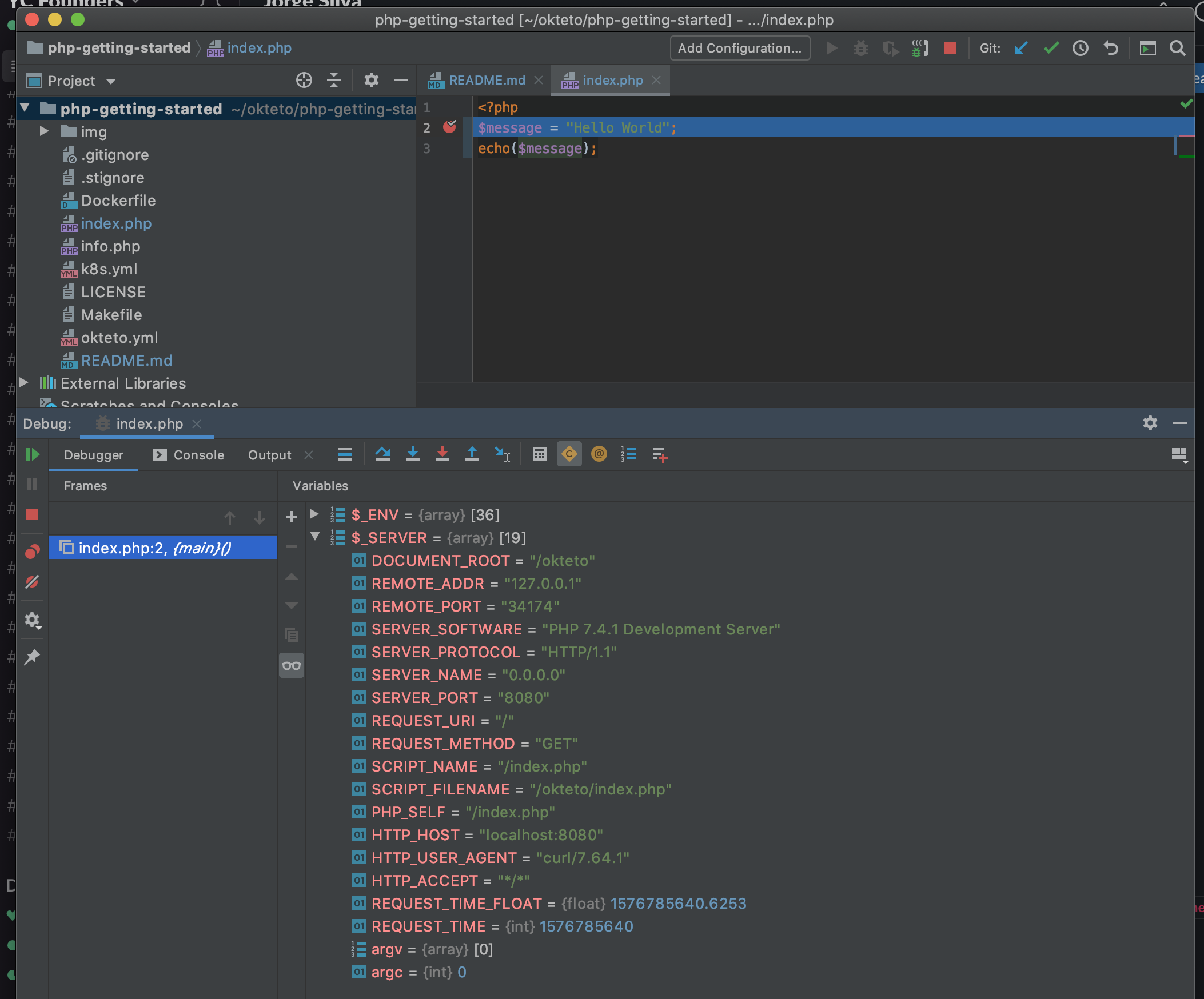Open the Console tab in debugger
1204x999 pixels.
198,454
